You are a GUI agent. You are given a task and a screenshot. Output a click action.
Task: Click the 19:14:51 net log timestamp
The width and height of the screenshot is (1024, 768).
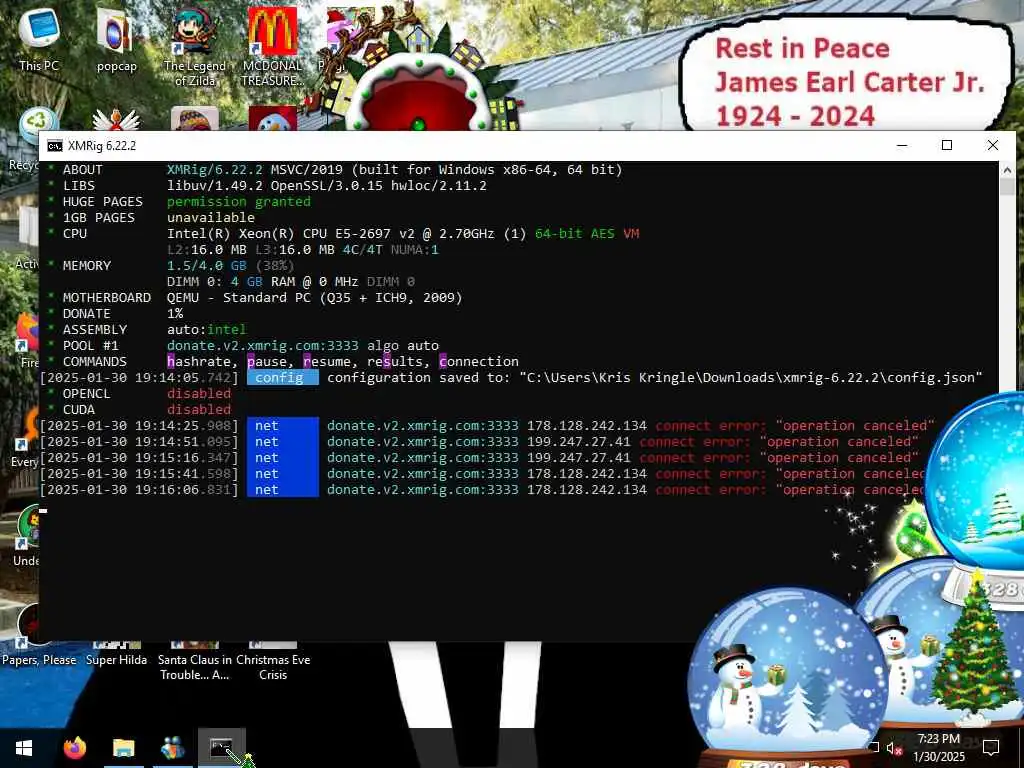[139, 441]
